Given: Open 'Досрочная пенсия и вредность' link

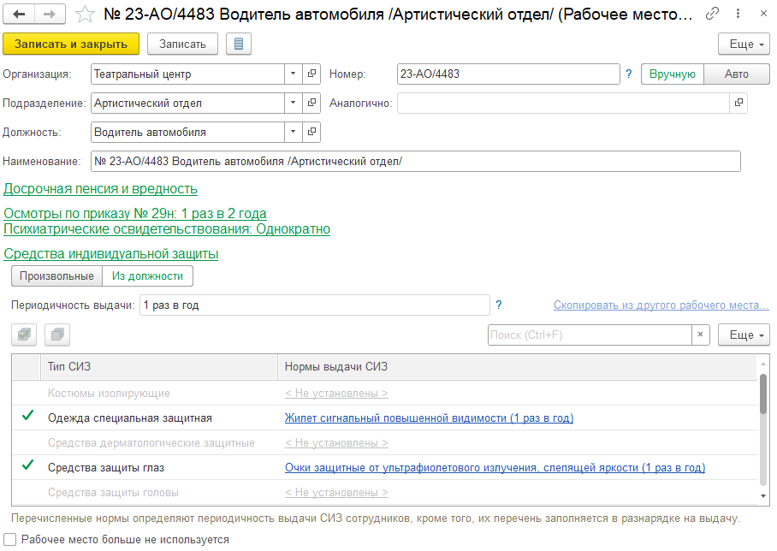Looking at the screenshot, I should [100, 188].
